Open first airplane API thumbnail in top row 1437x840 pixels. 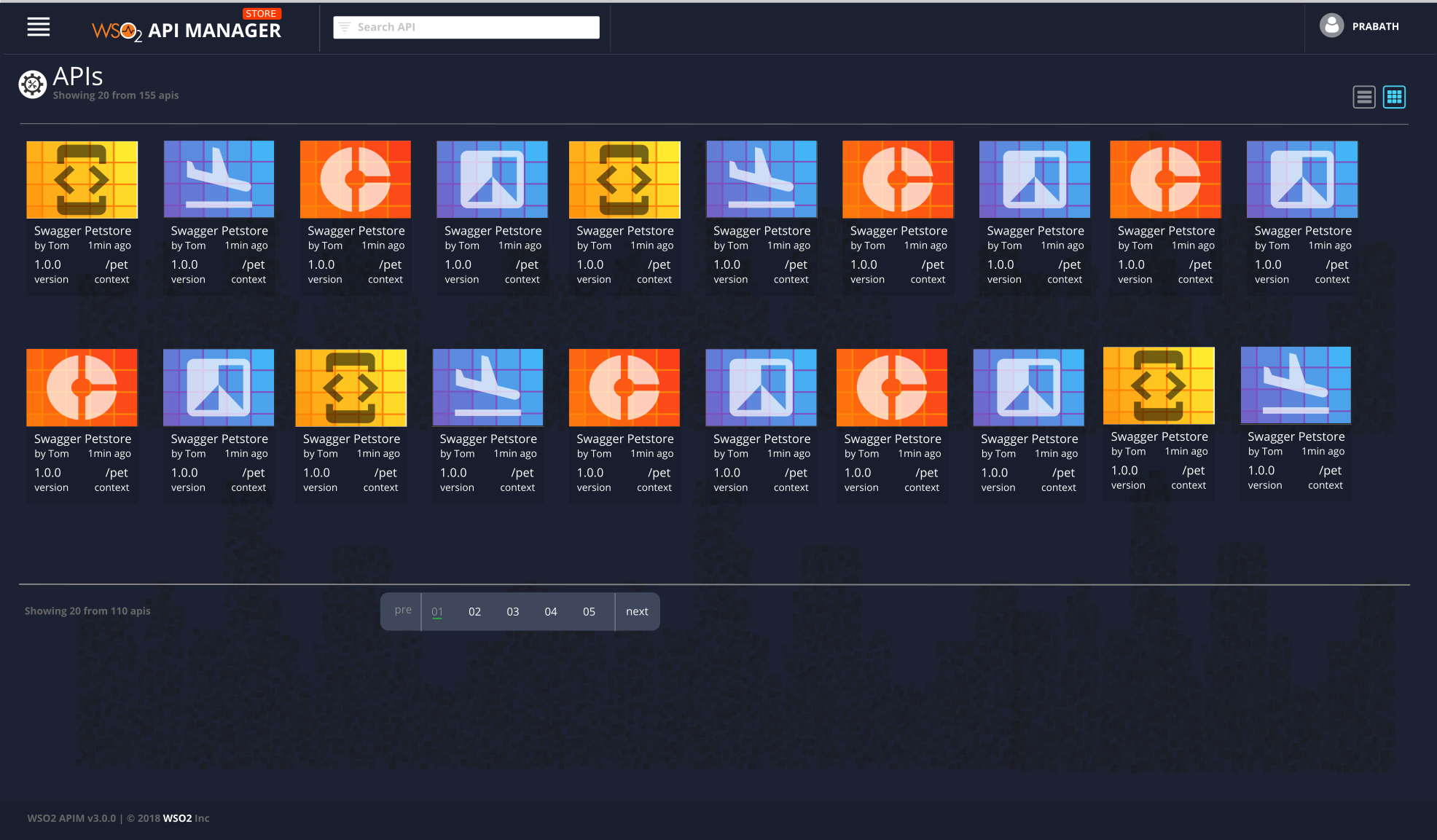[219, 179]
